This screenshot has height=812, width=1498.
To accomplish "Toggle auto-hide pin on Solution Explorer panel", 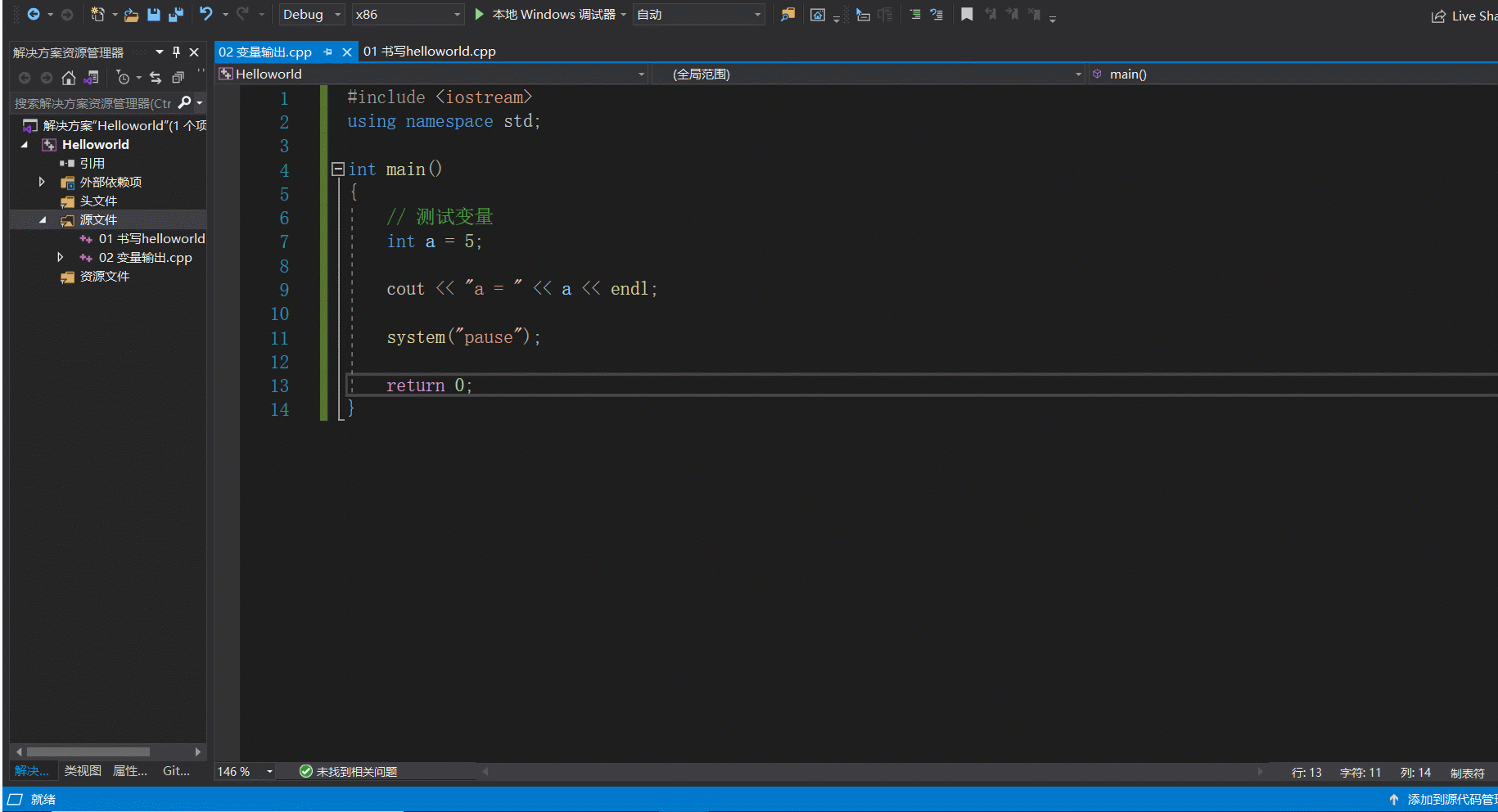I will tap(176, 52).
